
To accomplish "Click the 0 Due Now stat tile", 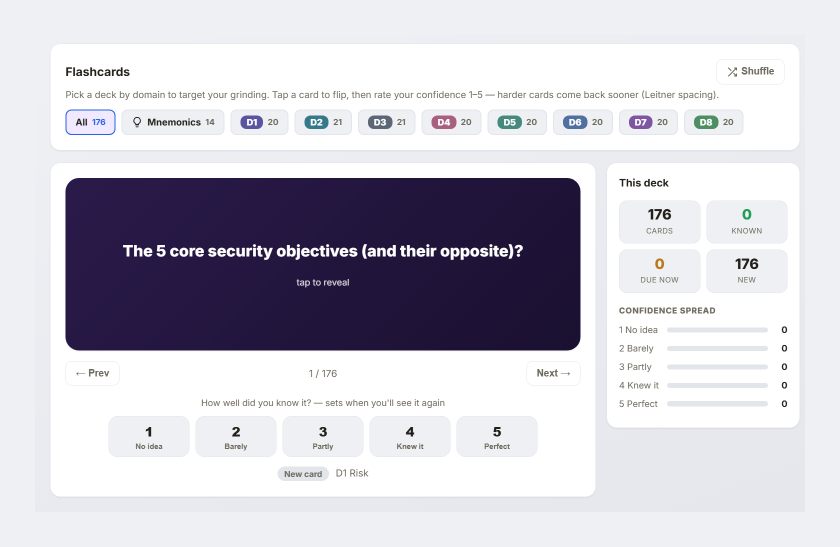I will pos(659,271).
